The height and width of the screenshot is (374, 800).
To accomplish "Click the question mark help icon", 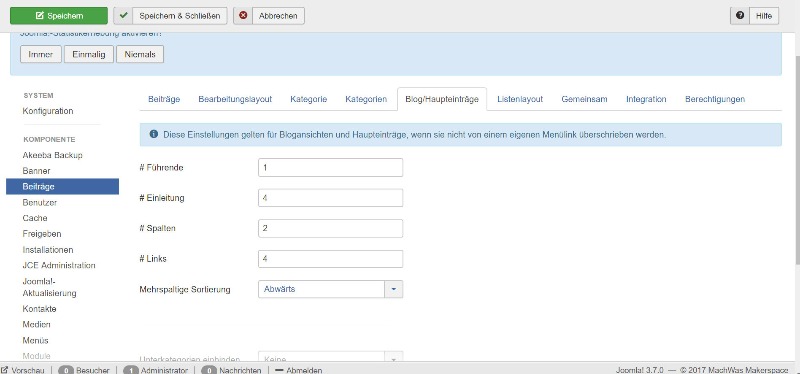I will [x=740, y=16].
